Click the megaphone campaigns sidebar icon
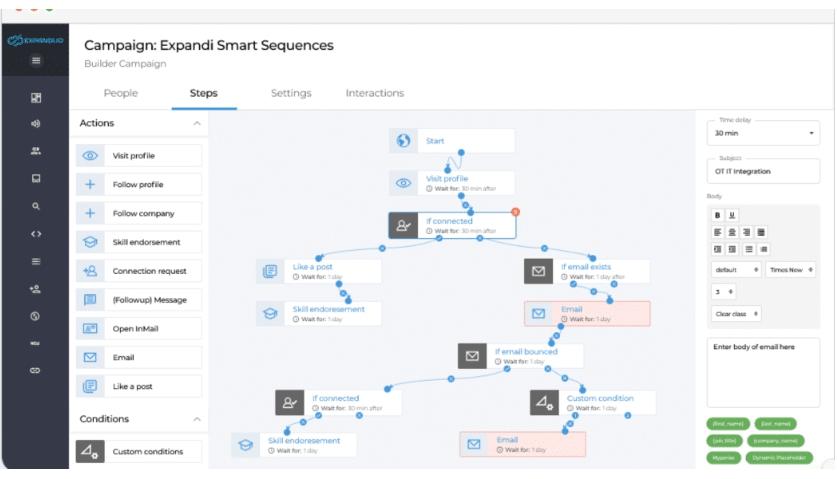837x479 pixels. (x=36, y=124)
